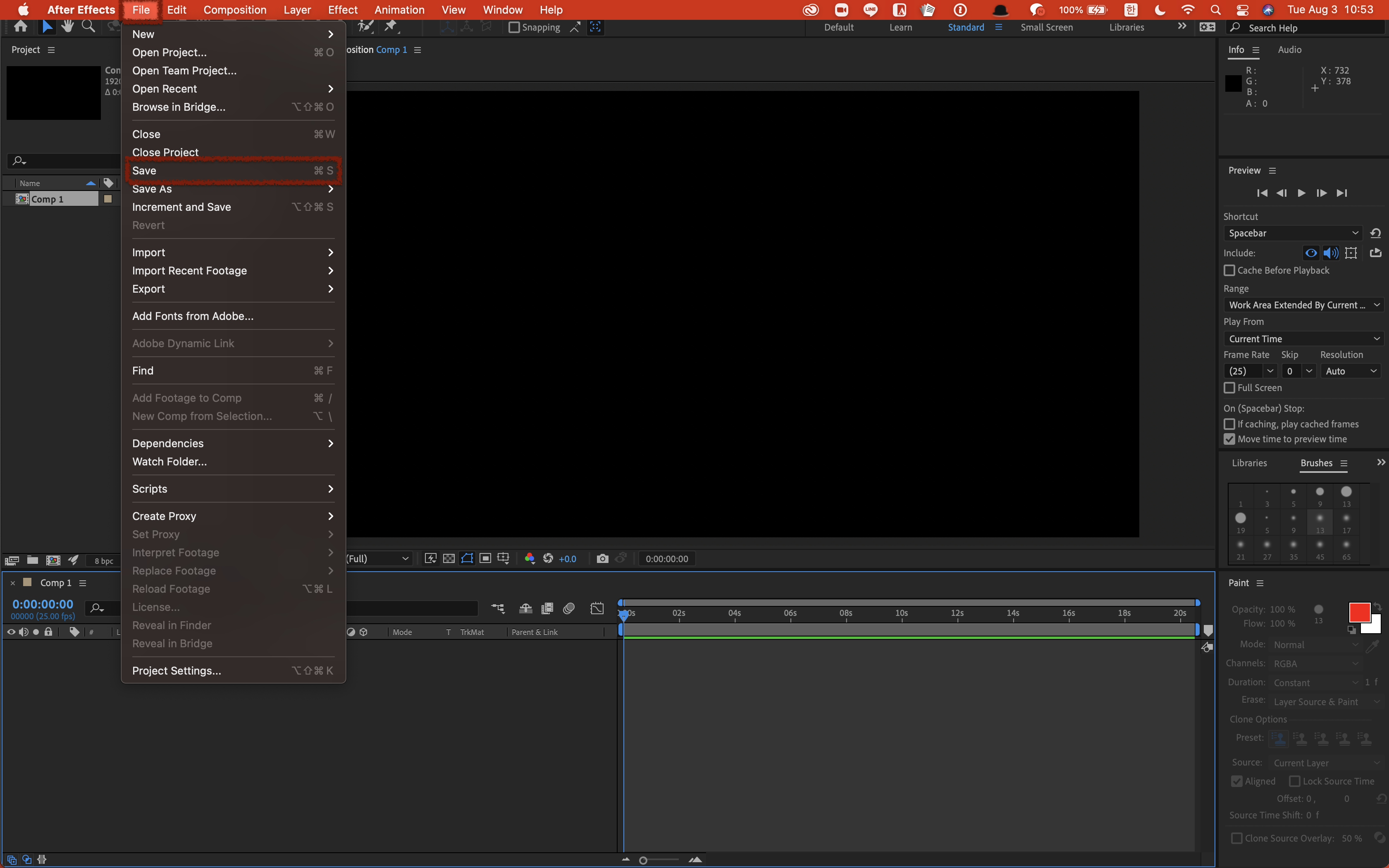Jump to last frame in Preview

[1341, 193]
